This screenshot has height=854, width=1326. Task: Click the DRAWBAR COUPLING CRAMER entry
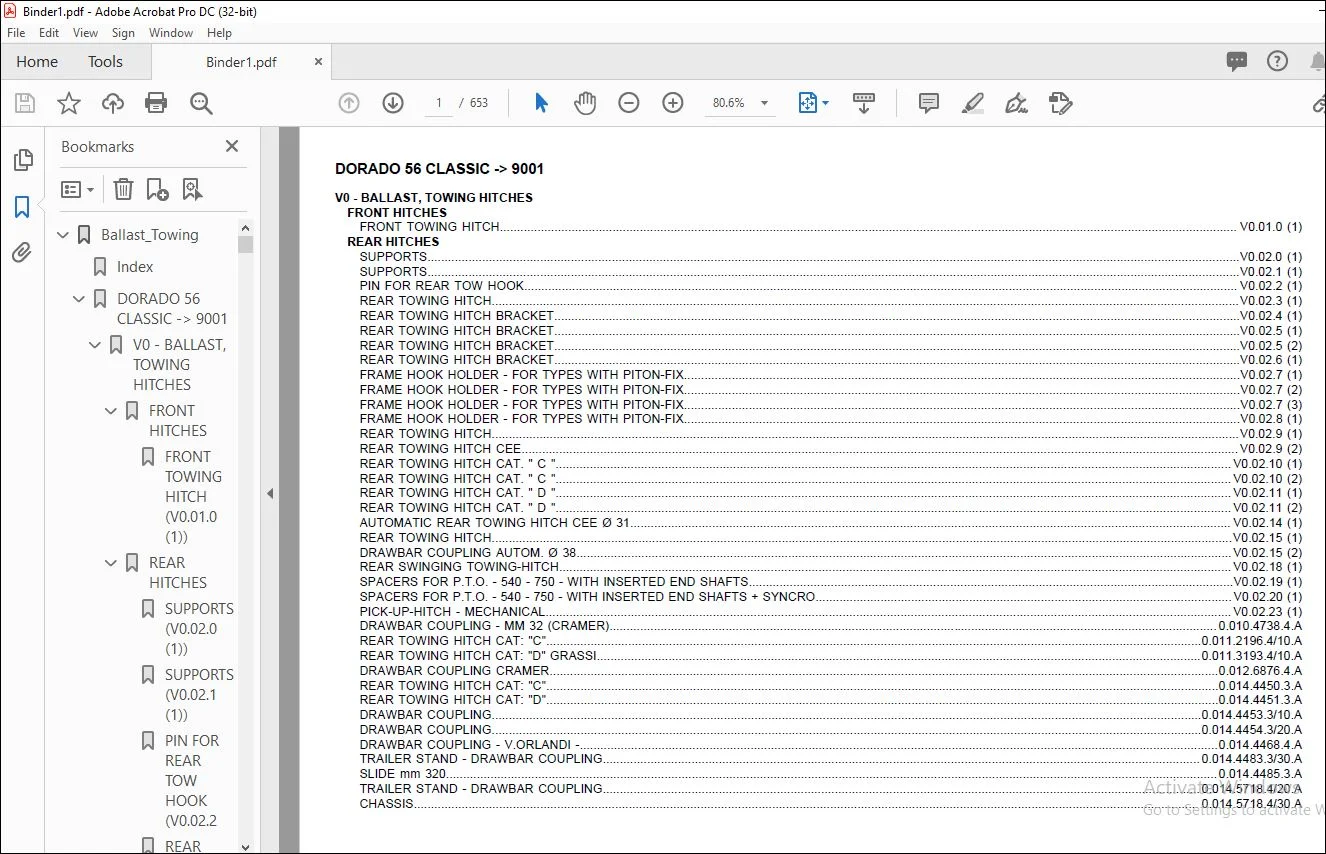click(x=831, y=670)
